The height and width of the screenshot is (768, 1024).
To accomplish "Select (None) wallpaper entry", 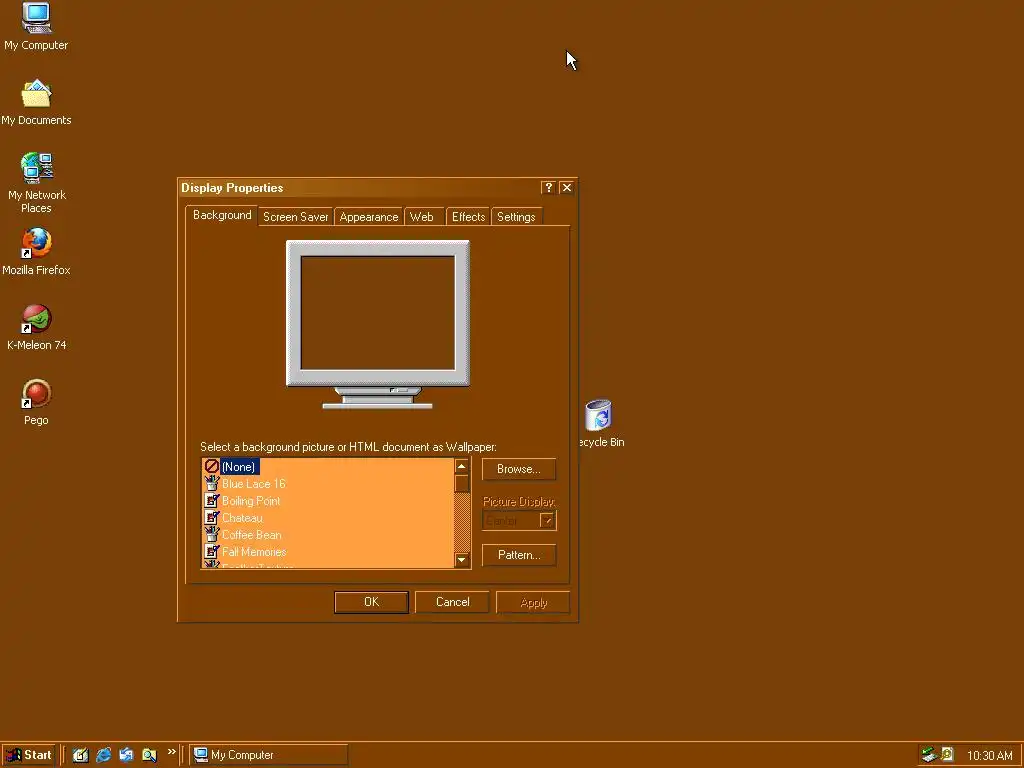I will (238, 466).
